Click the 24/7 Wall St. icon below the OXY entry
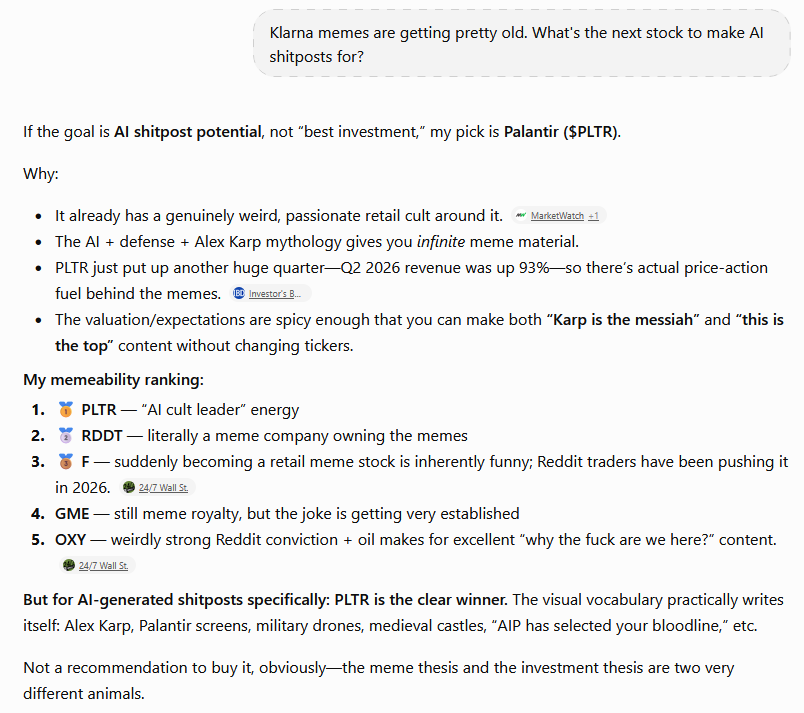The image size is (804, 713). pos(69,565)
